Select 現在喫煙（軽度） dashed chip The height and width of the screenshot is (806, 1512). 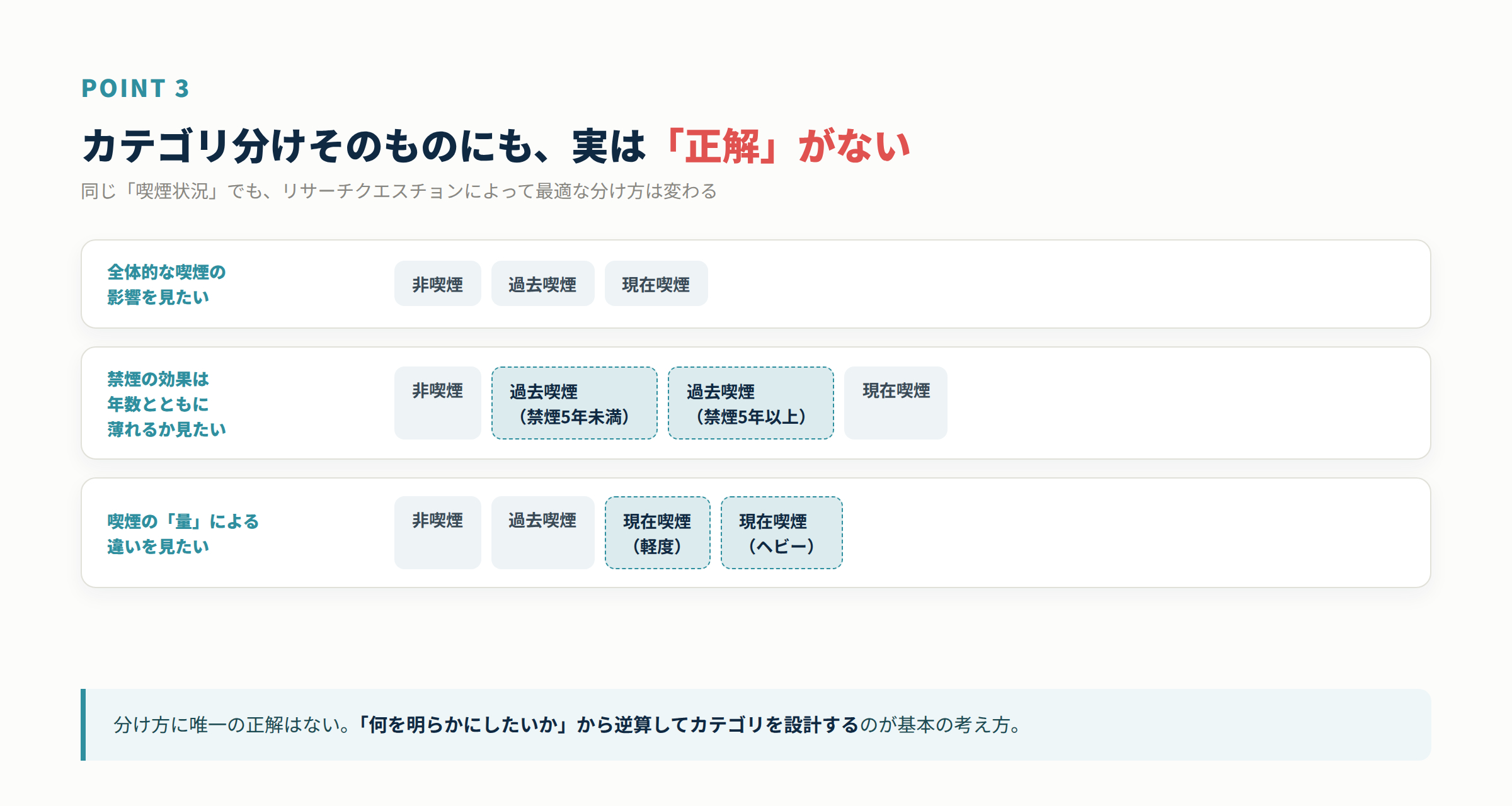pyautogui.click(x=657, y=533)
